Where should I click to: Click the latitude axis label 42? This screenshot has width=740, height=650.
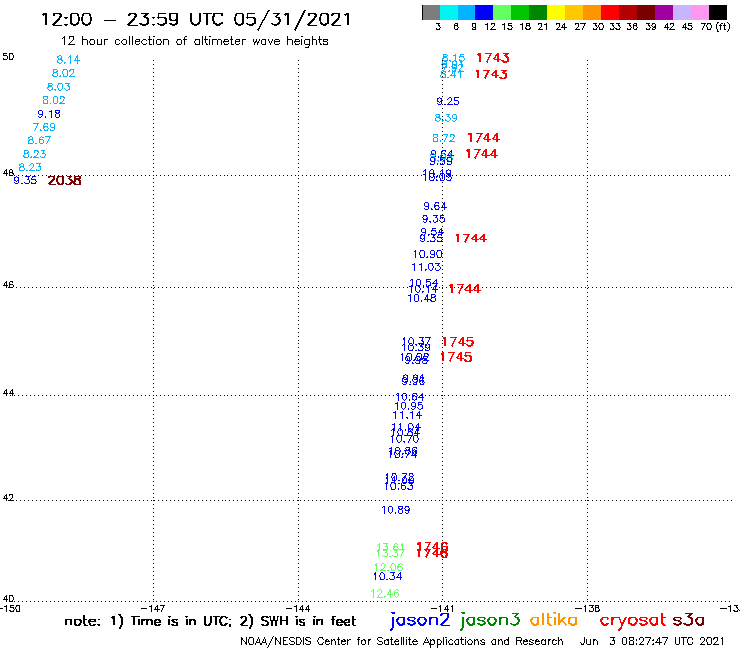click(8, 498)
